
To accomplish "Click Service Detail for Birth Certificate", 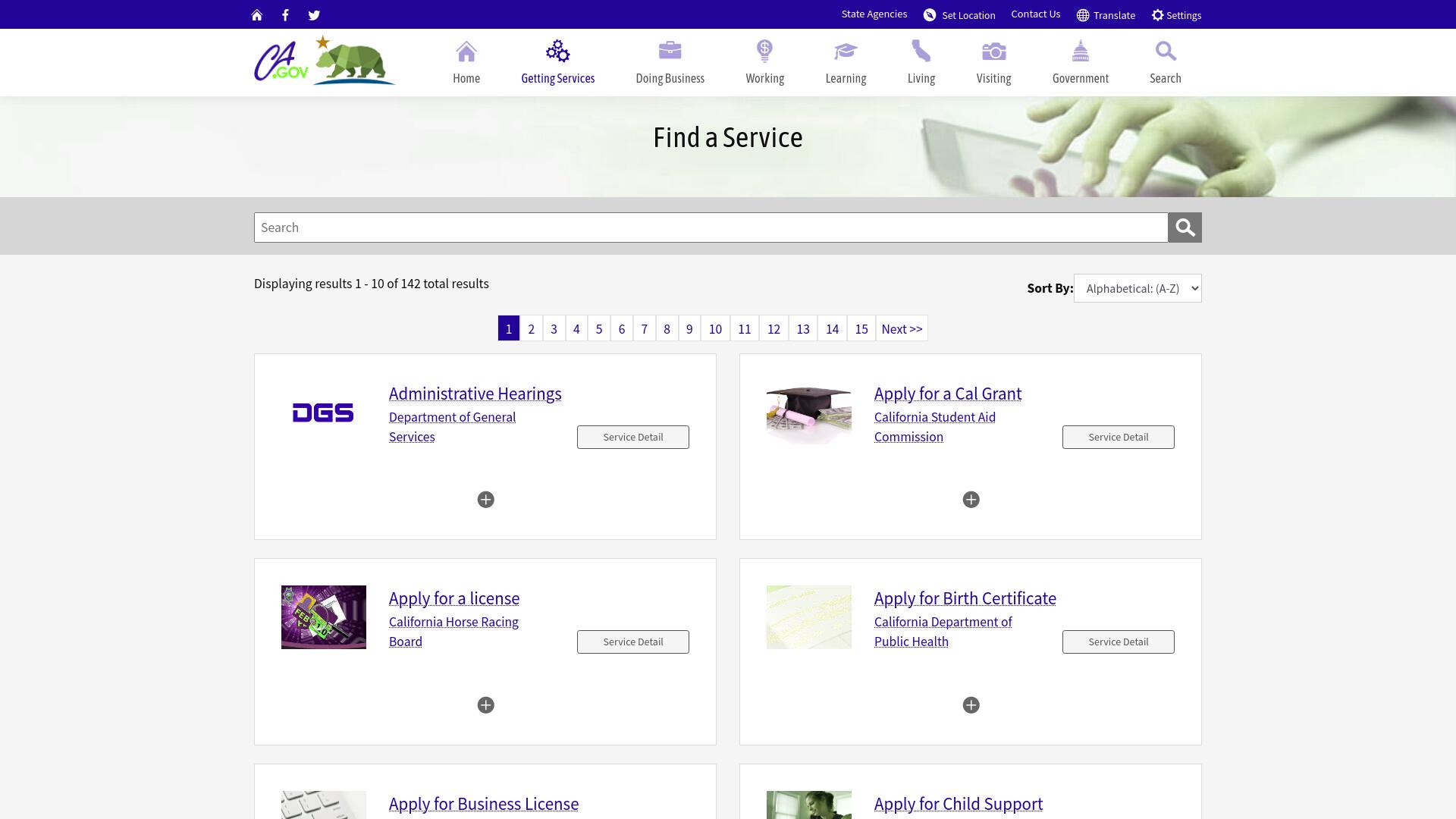I will pos(1119,642).
